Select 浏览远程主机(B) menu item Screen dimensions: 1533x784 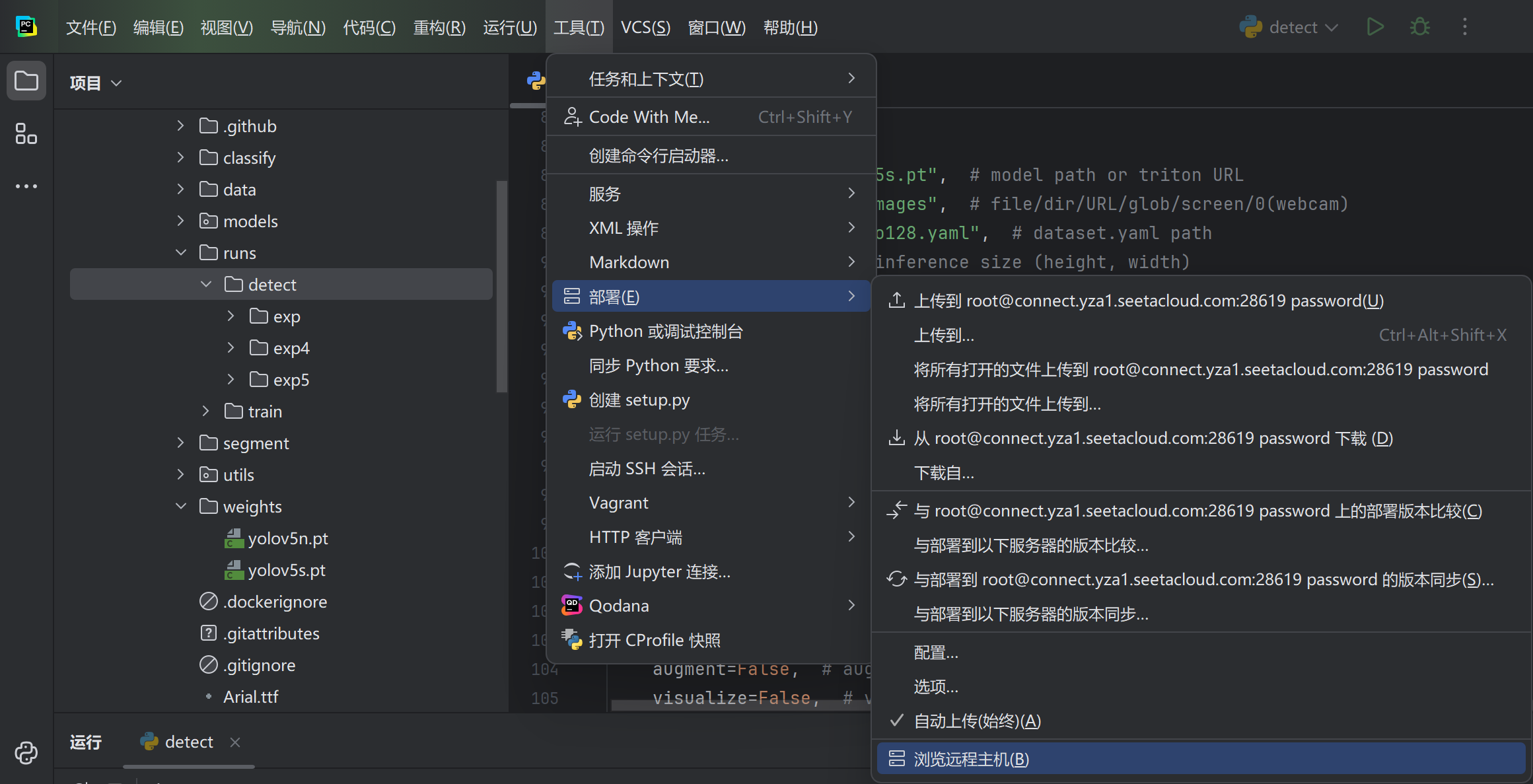click(x=971, y=759)
